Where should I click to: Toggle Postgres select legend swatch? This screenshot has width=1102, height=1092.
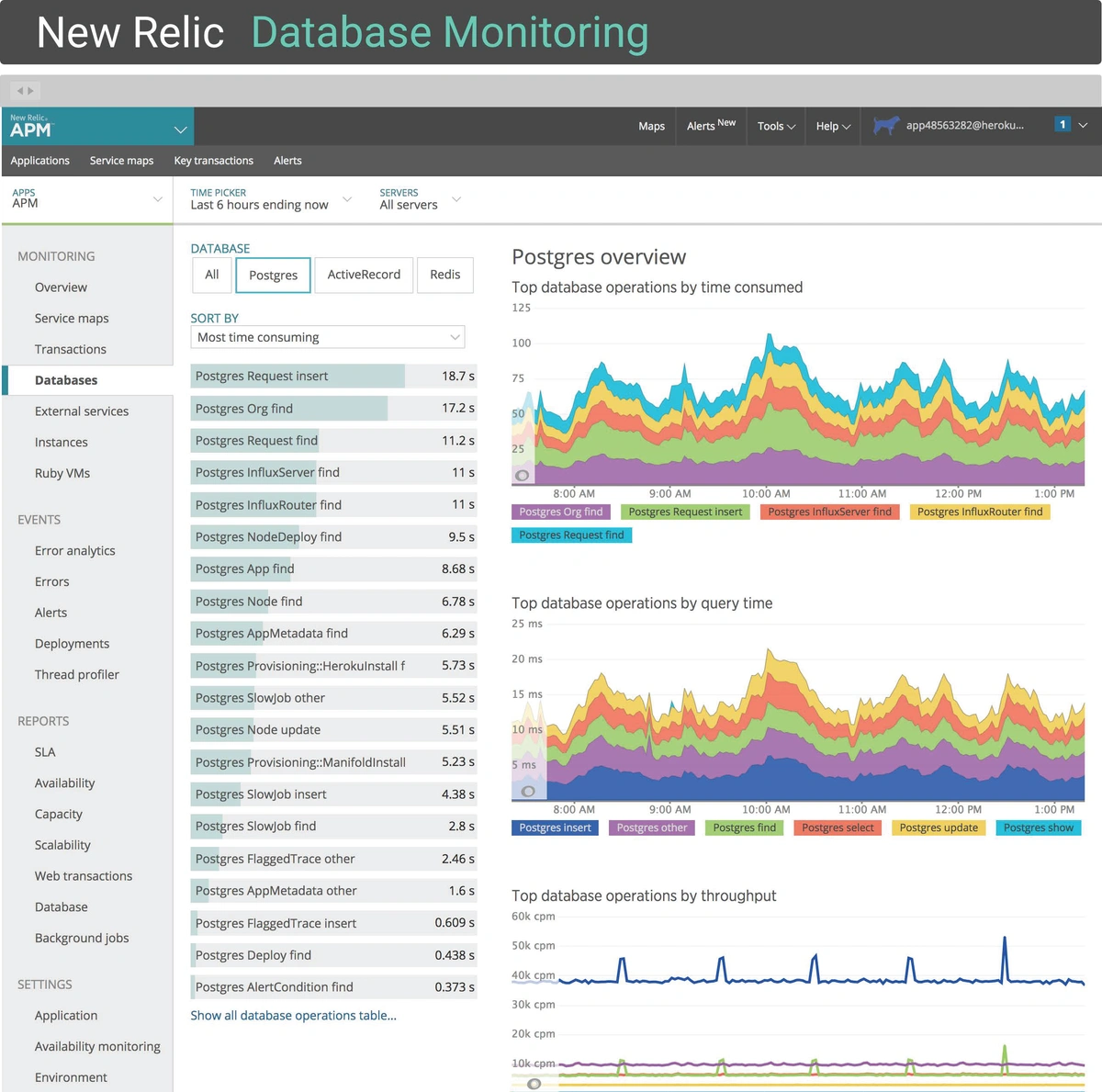pyautogui.click(x=838, y=827)
